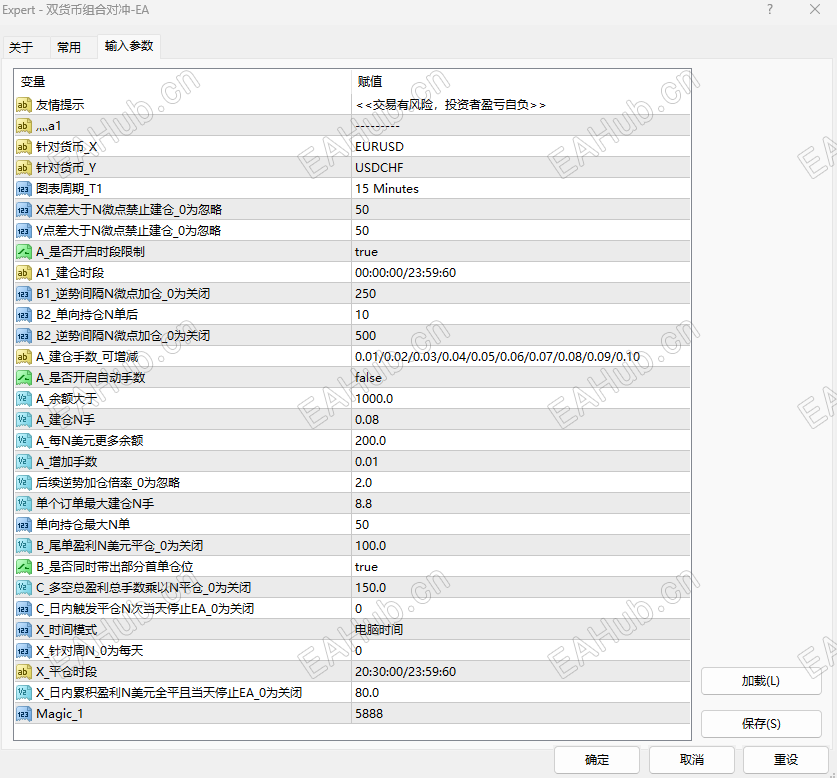The height and width of the screenshot is (778, 837).
Task: Click the 取消 button
Action: pos(692,759)
